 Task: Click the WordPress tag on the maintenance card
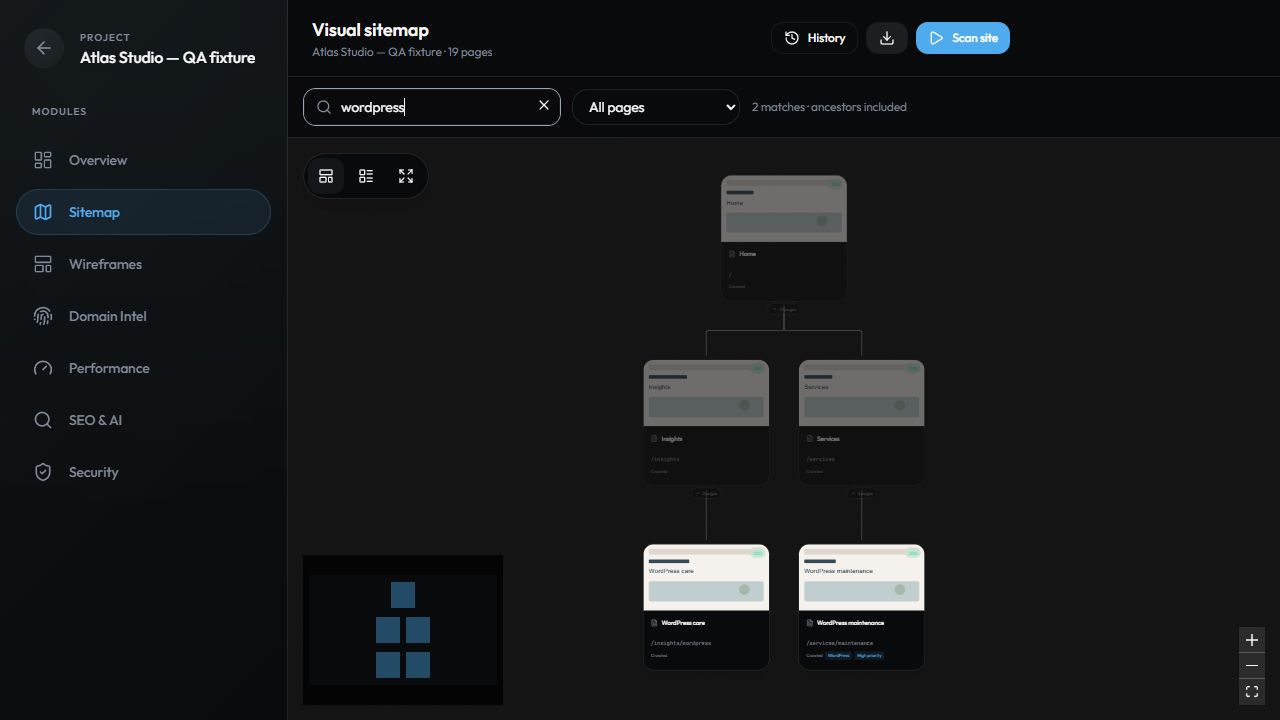[838, 656]
